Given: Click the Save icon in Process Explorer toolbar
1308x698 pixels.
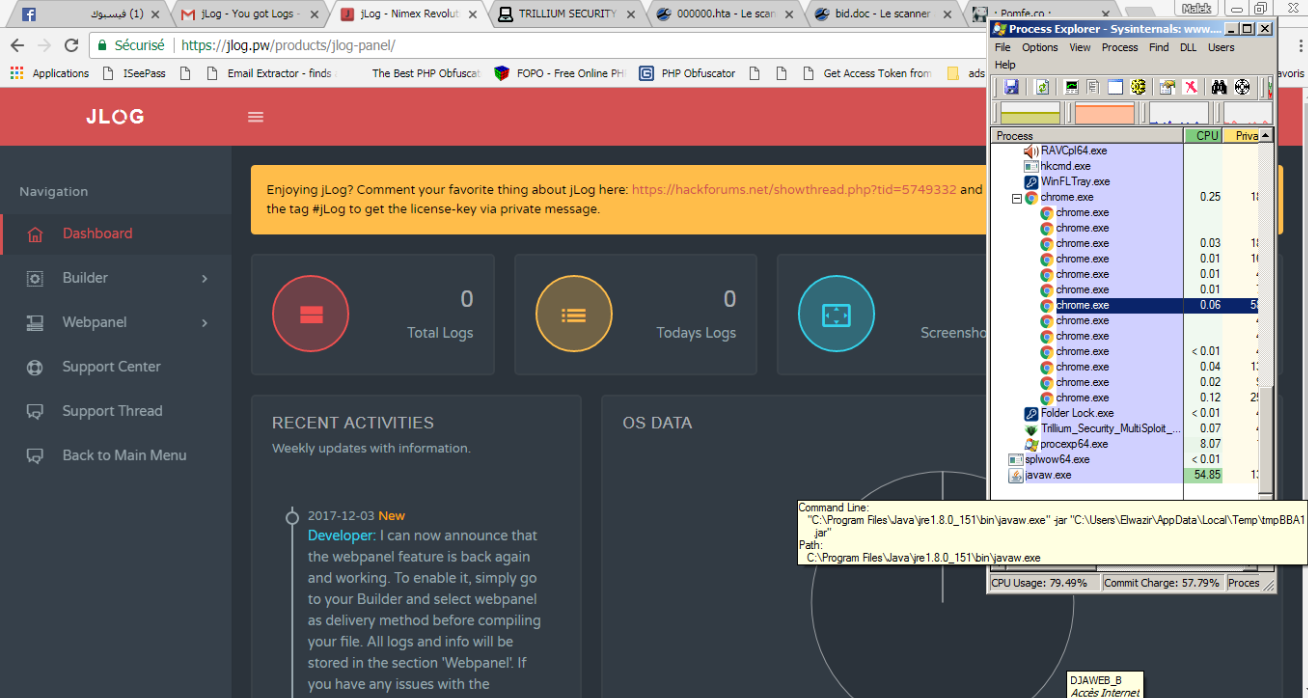Looking at the screenshot, I should (x=1011, y=87).
